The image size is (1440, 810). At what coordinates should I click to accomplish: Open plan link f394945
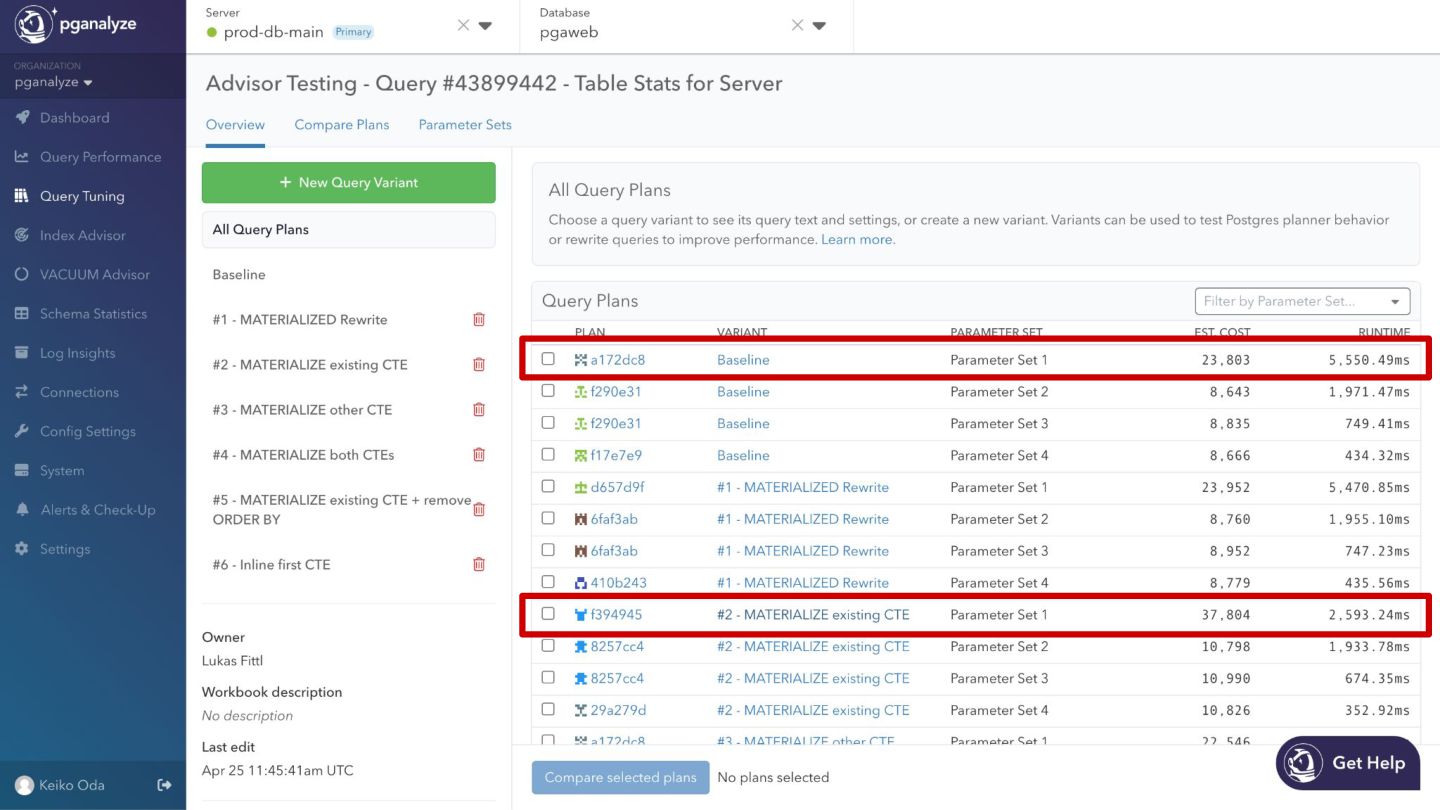[x=616, y=615]
